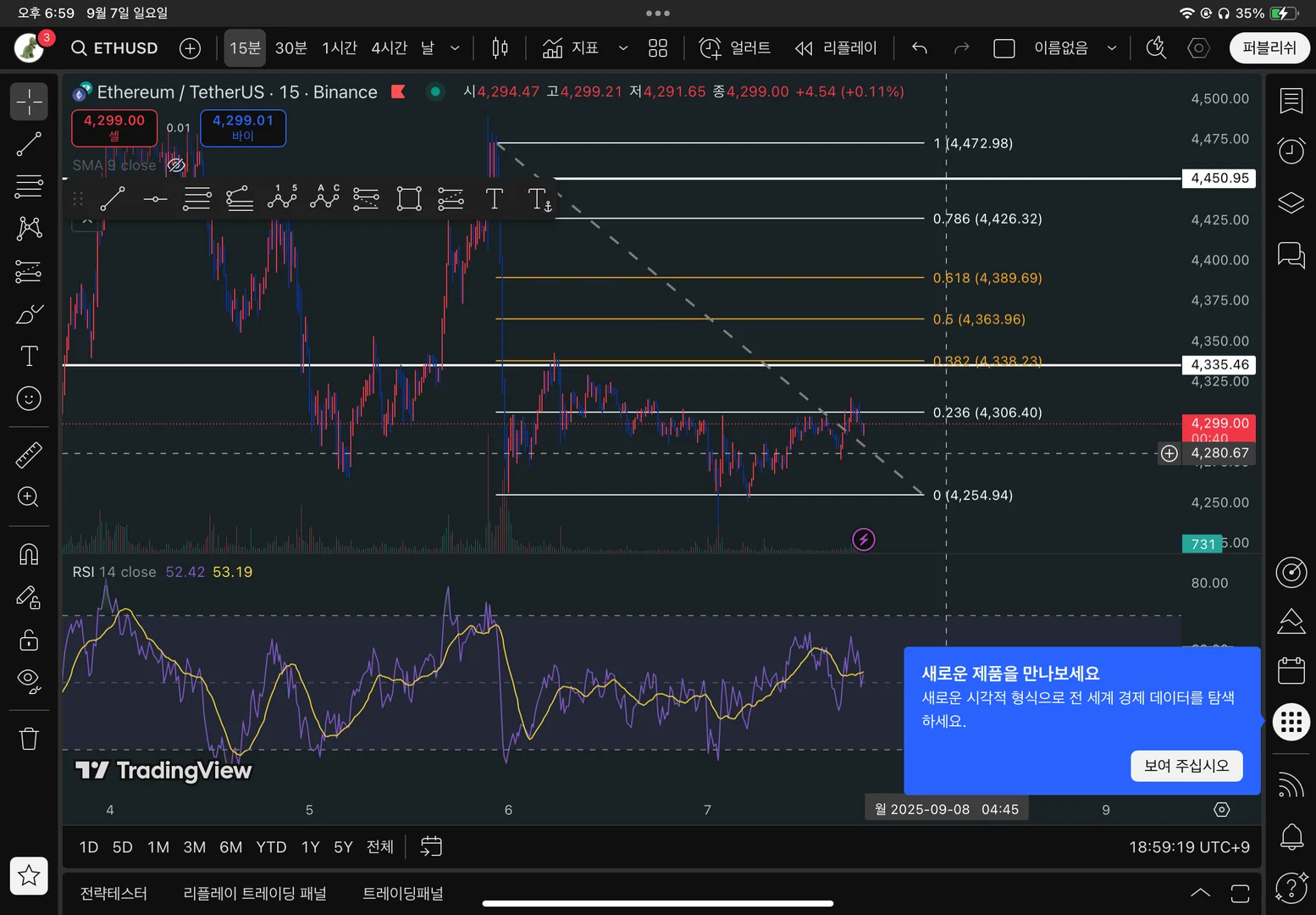
Task: Select the brush drawing tool
Action: coord(29,314)
